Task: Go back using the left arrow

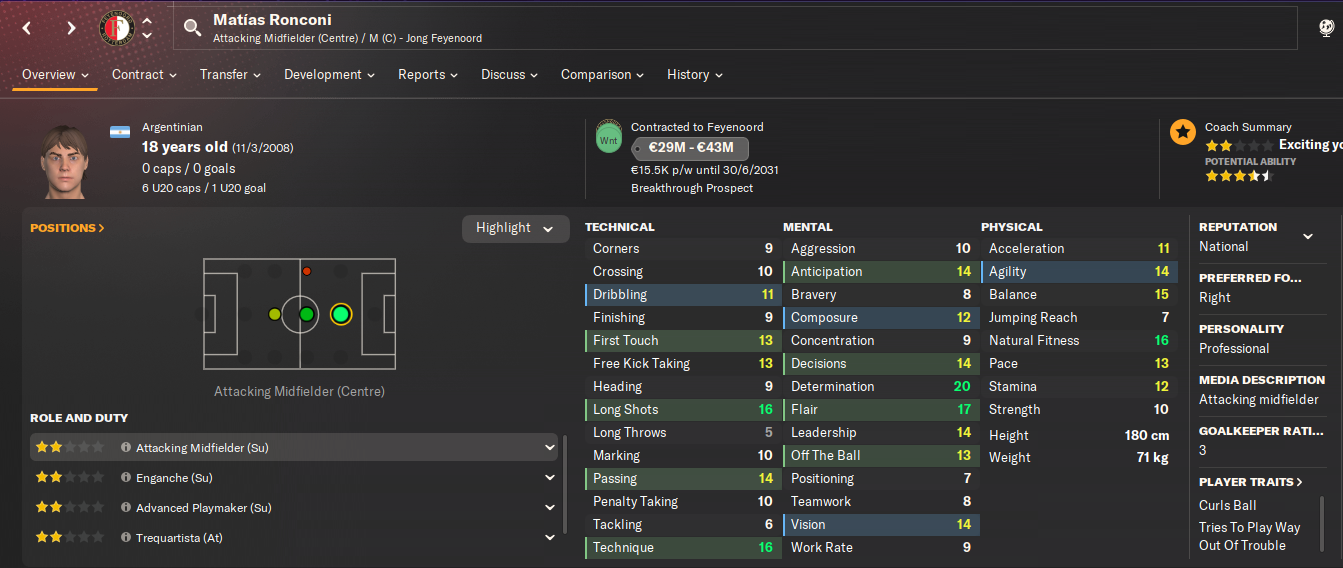Action: 27,28
